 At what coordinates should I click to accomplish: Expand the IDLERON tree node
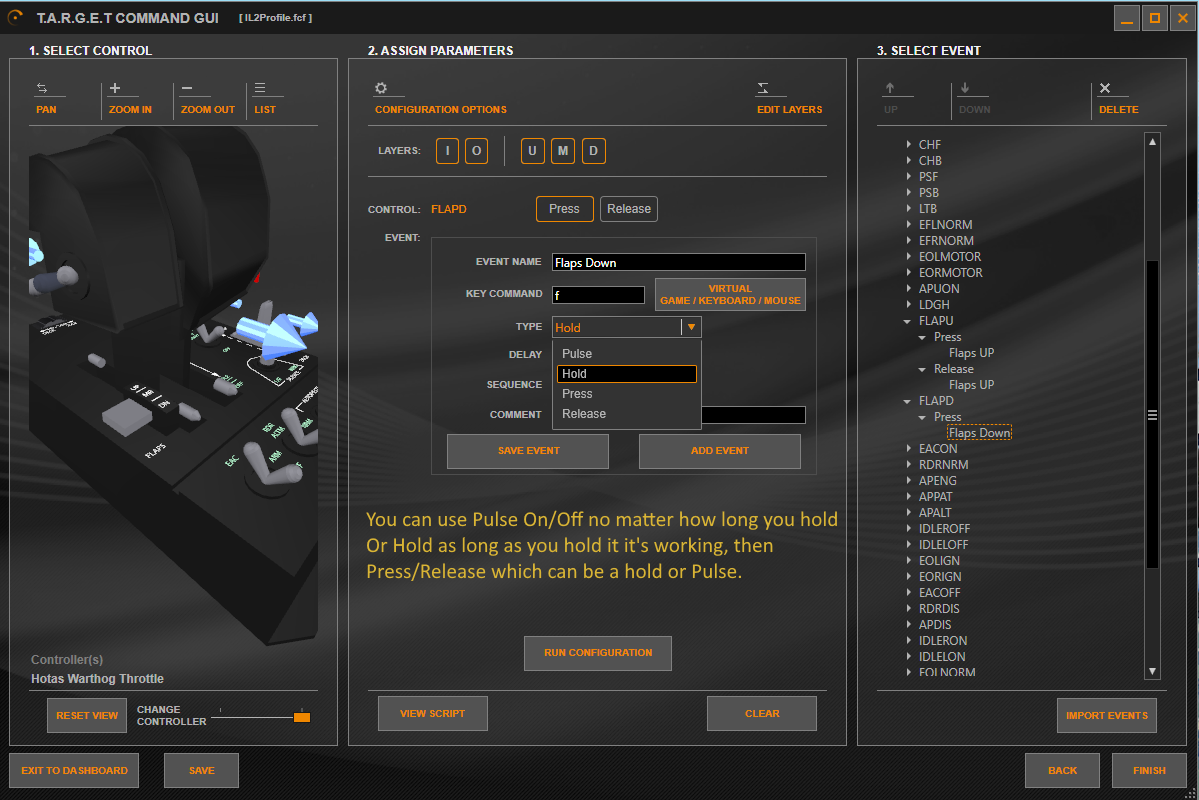[908, 640]
